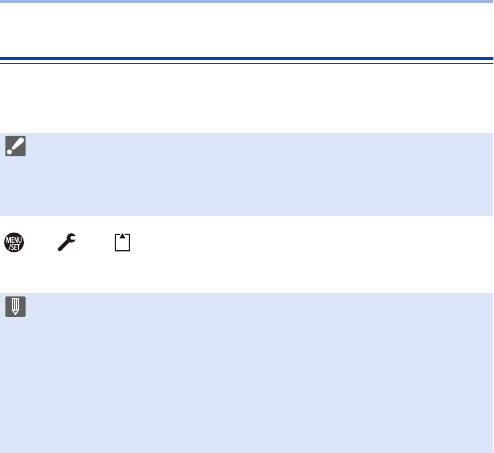
Task: Click inside the lower pencil note box
Action: (x=247, y=373)
